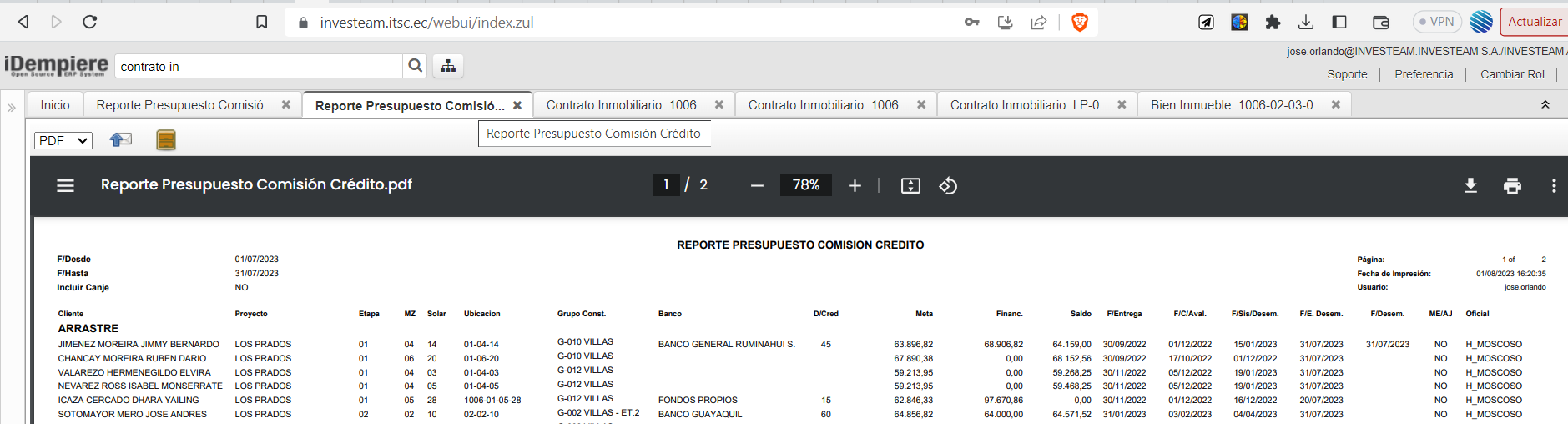This screenshot has height=424, width=1568.
Task: Expand the left side panel arrow
Action: pyautogui.click(x=12, y=108)
